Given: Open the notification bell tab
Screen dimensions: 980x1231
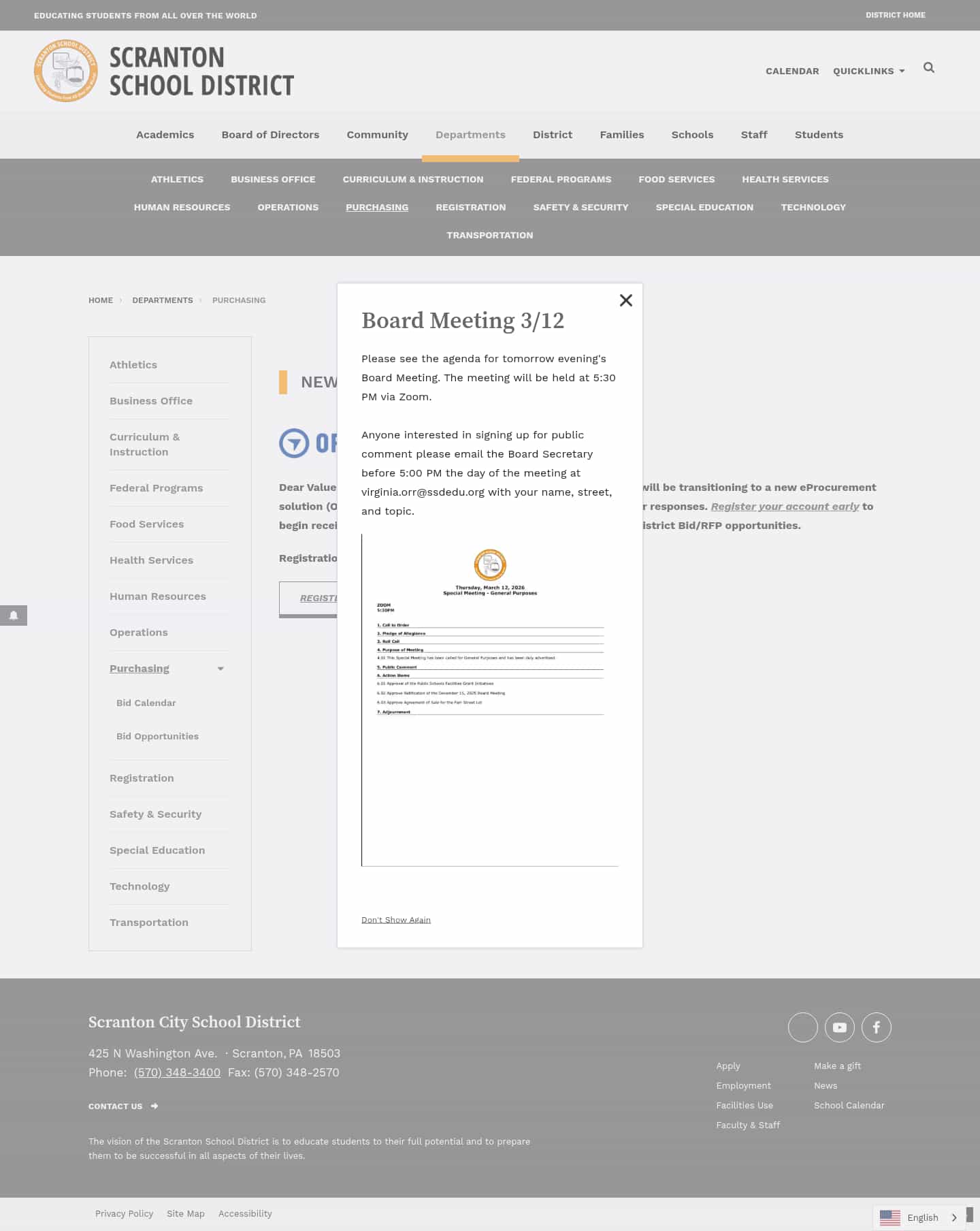Looking at the screenshot, I should 14,615.
